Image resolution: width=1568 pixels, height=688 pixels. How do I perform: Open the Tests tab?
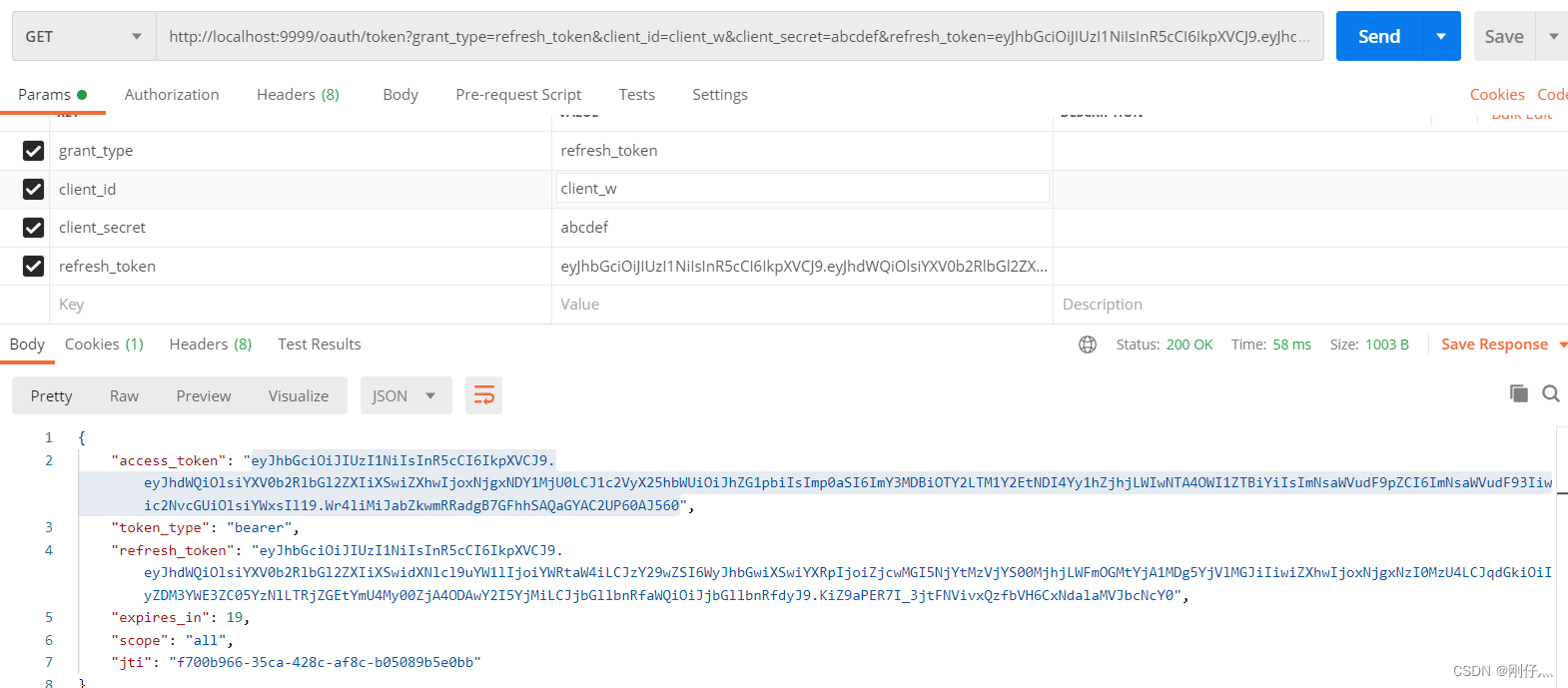[637, 95]
